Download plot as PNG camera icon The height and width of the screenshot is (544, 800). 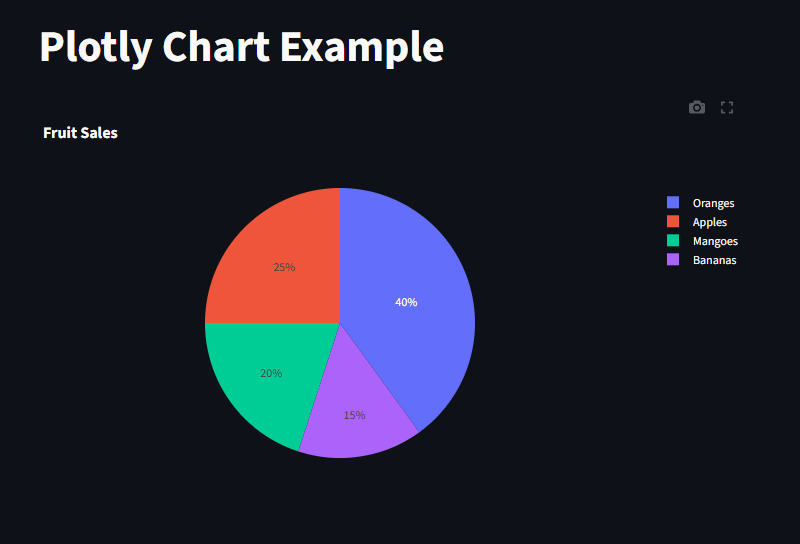click(x=696, y=108)
